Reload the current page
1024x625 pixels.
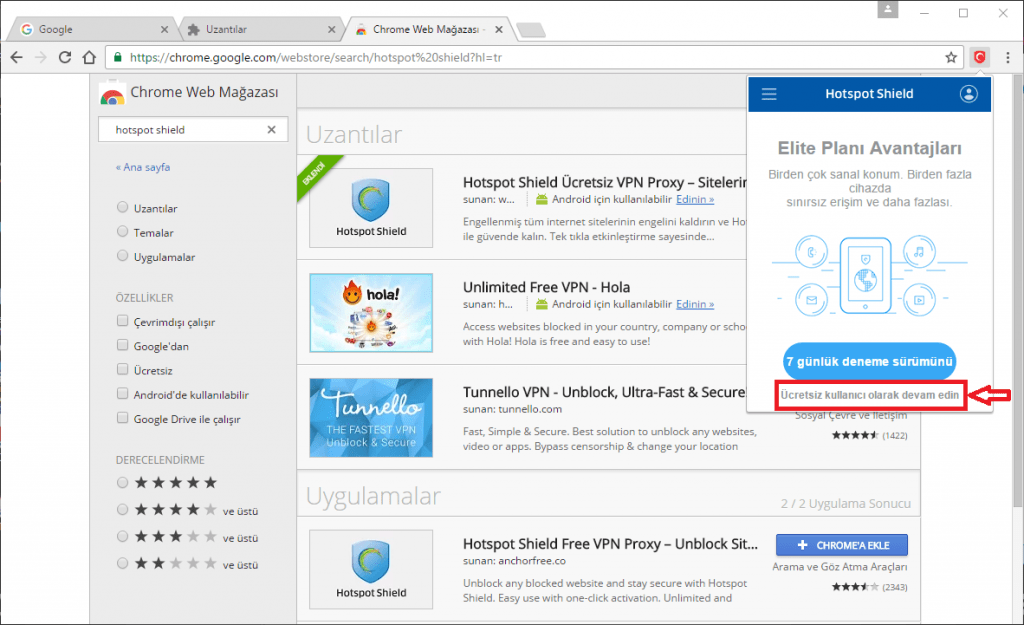[x=64, y=57]
